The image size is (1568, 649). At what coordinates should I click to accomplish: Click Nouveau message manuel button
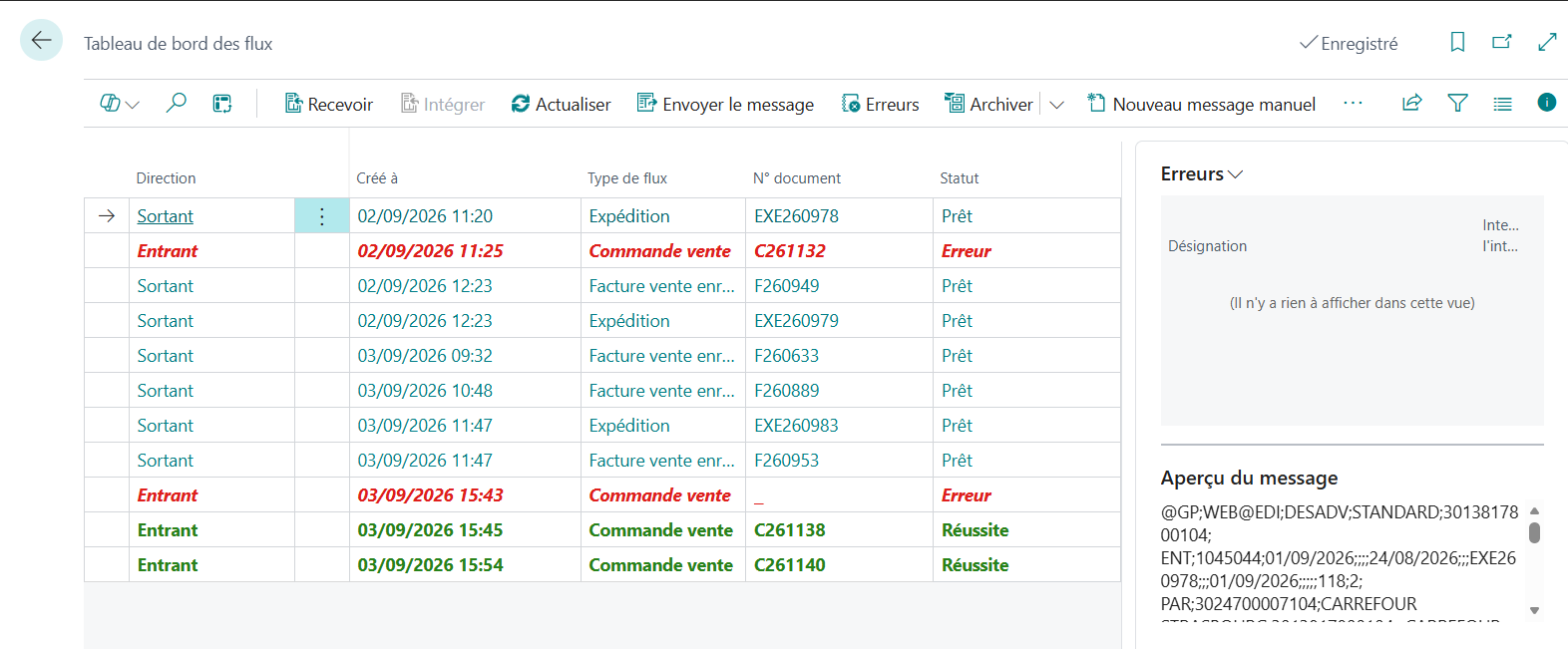pyautogui.click(x=1201, y=104)
